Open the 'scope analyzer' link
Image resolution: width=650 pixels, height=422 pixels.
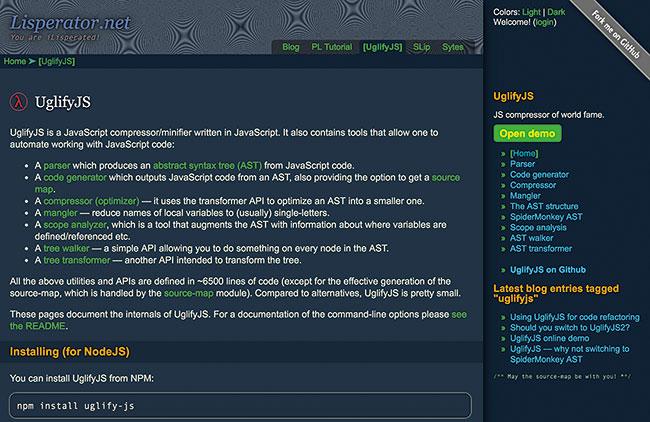pos(75,225)
